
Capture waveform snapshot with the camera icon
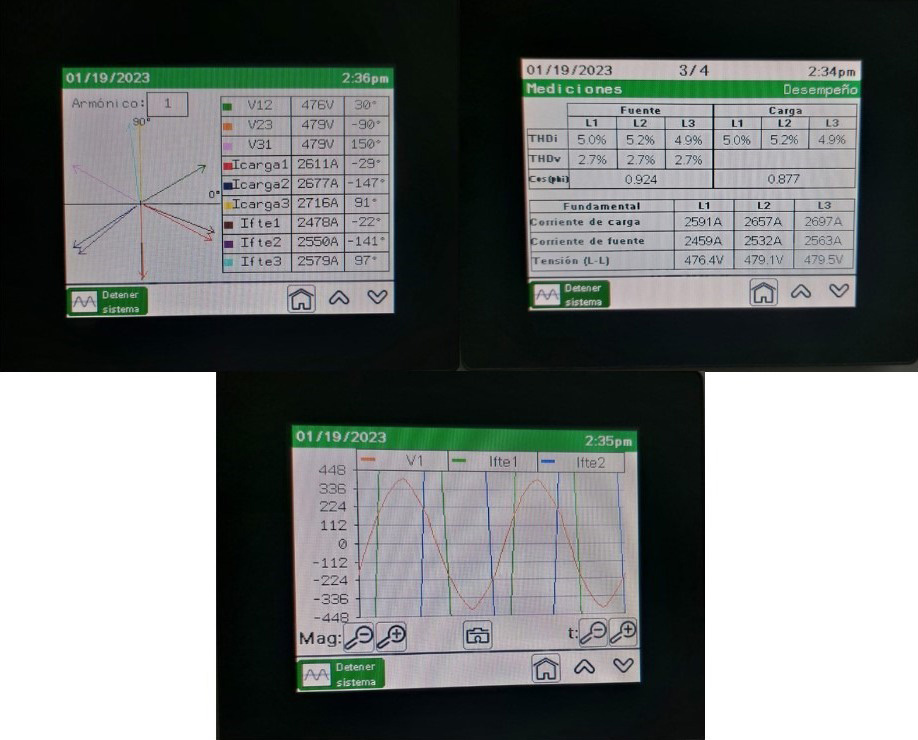click(479, 634)
